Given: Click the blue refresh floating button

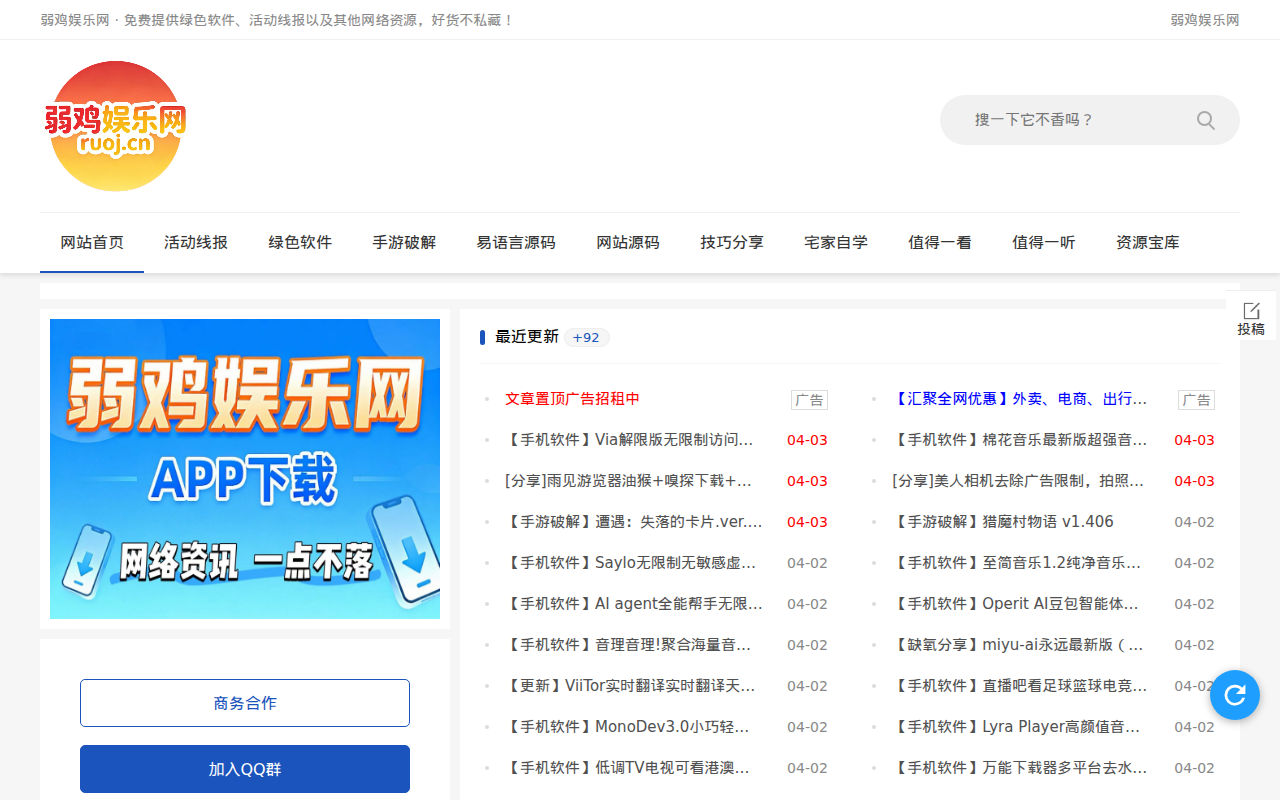Looking at the screenshot, I should point(1234,694).
